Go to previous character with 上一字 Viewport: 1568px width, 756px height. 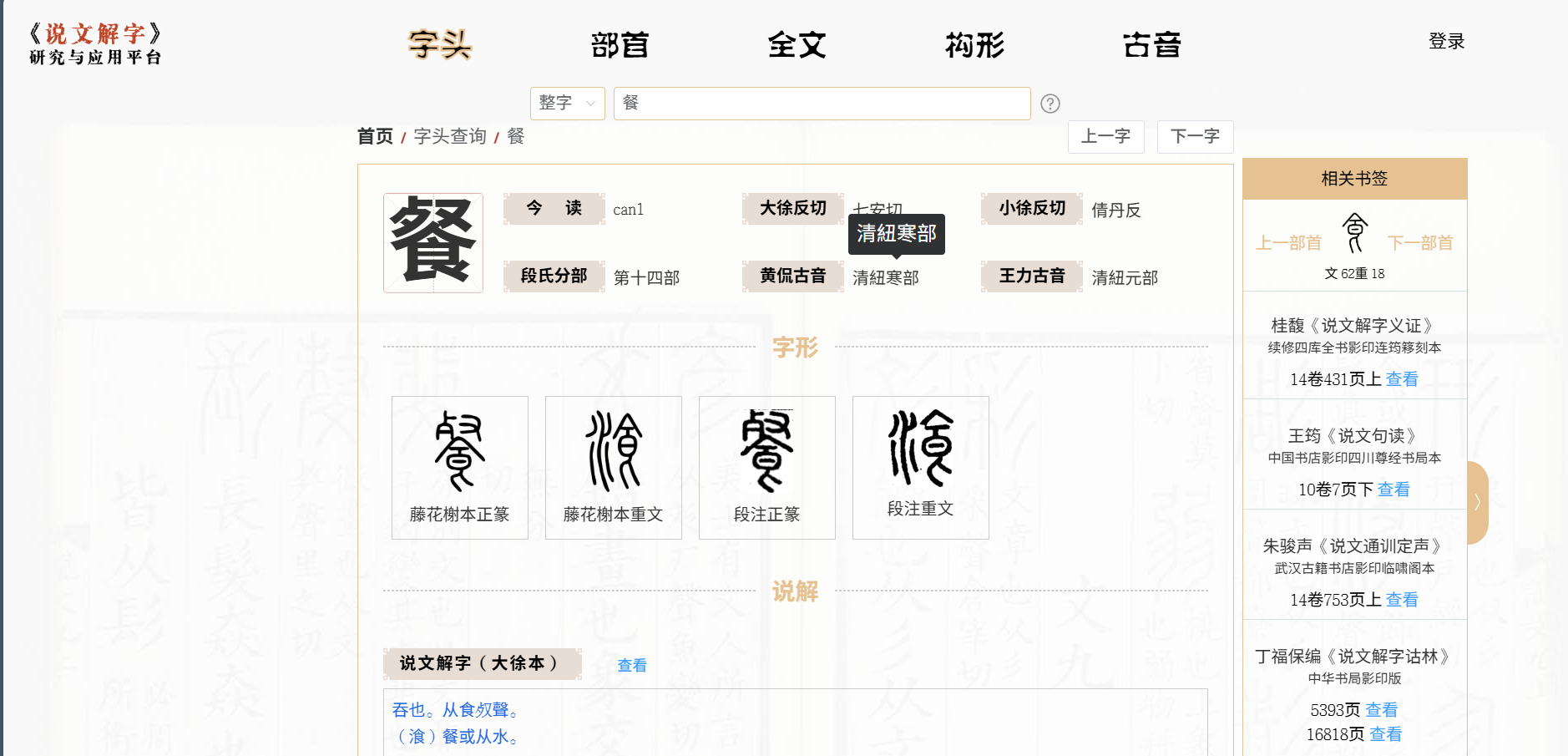pos(1105,137)
